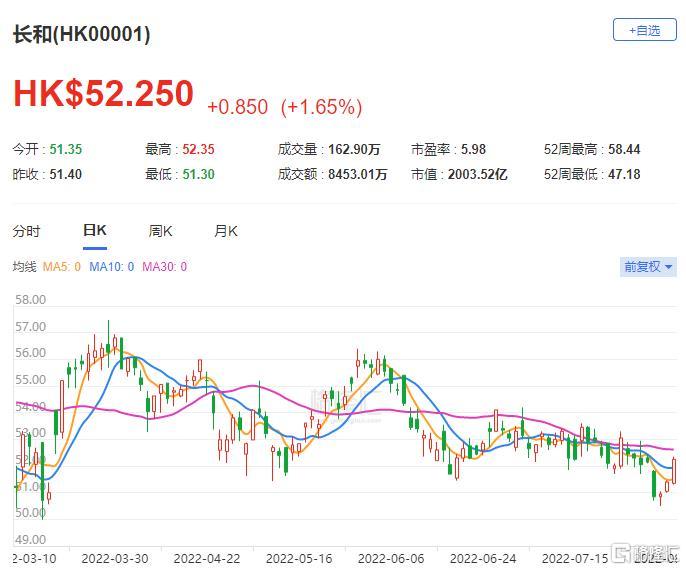Screen dimensions: 686x570
Task: Select the 日K daily candlestick tab
Action: (95, 230)
